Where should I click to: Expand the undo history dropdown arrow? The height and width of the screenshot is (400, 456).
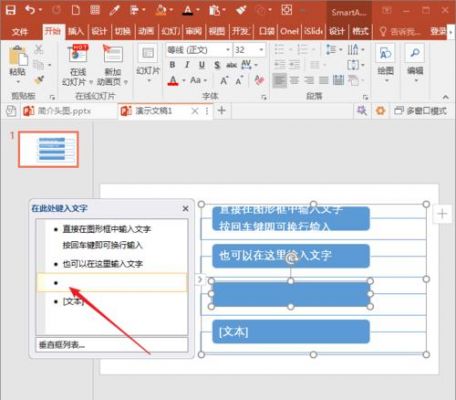pos(40,10)
